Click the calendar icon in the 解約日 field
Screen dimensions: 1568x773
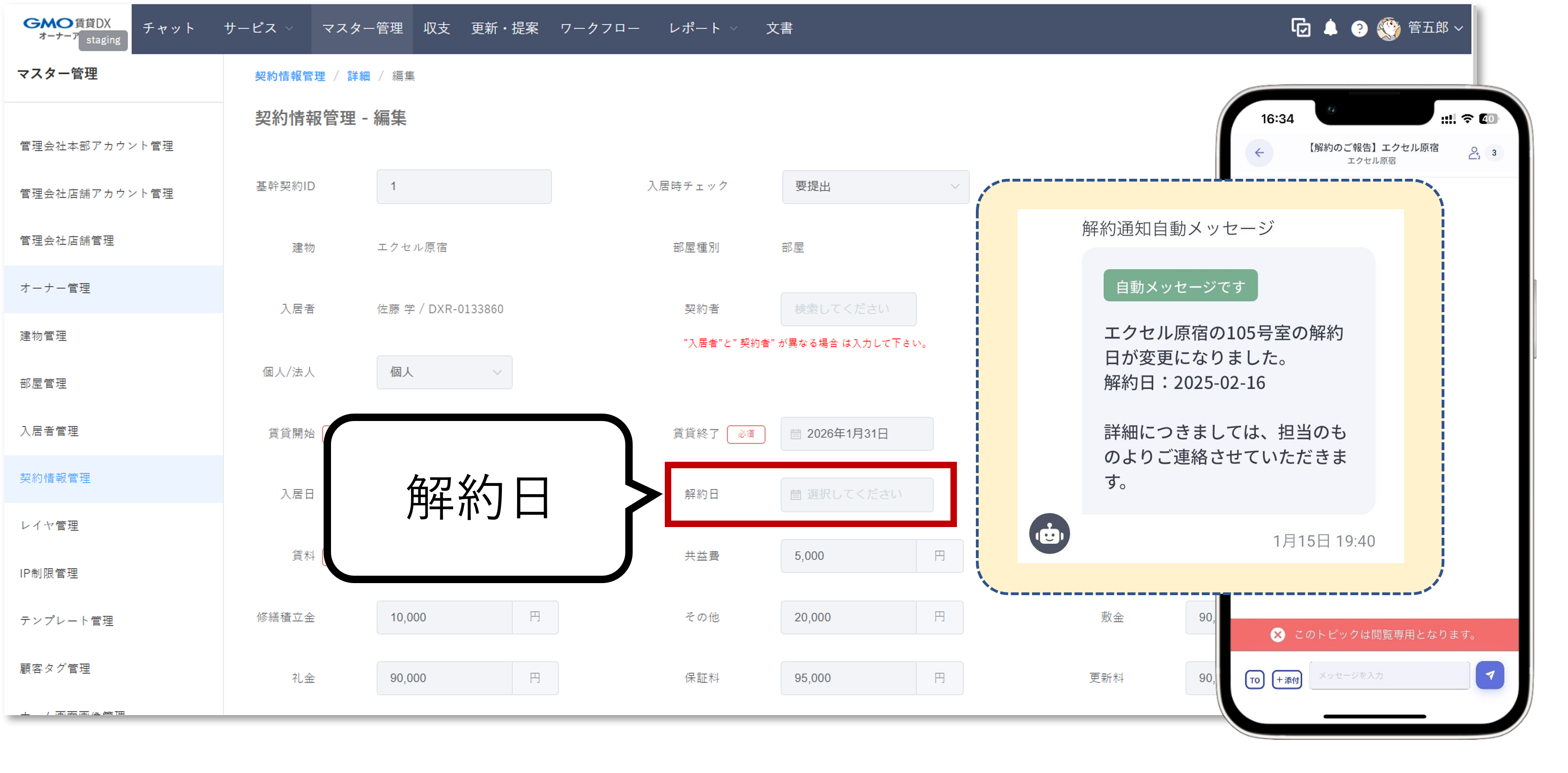(795, 495)
